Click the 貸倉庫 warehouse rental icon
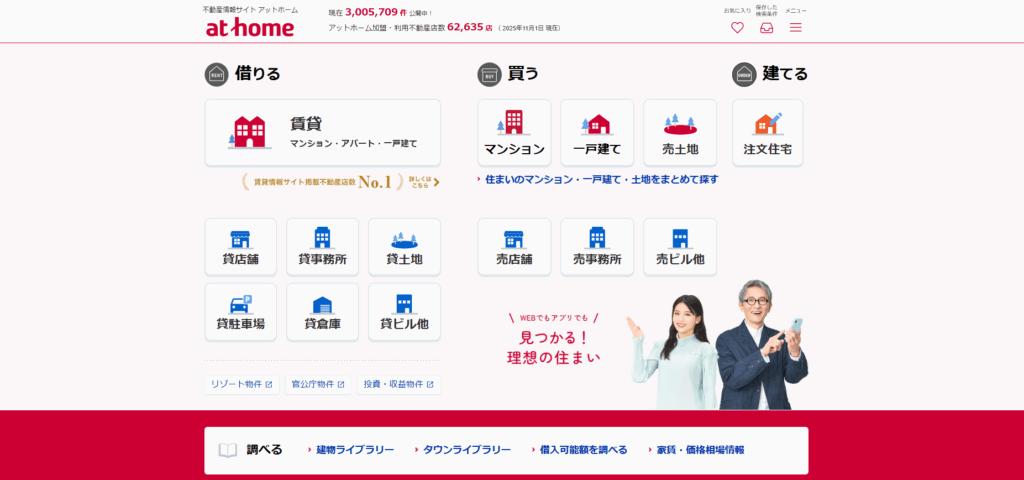Screen dimensions: 1024x480 322,311
